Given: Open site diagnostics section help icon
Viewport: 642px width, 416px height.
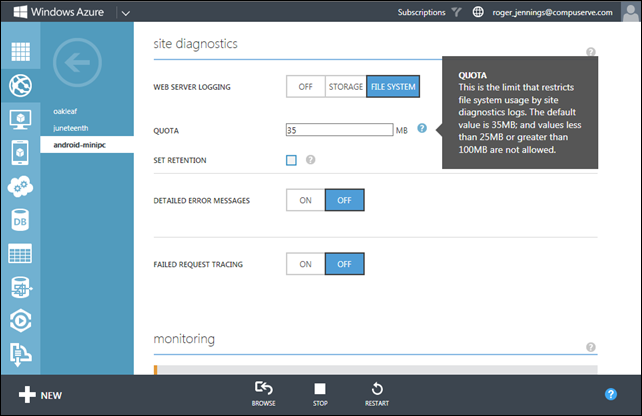Looking at the screenshot, I should pos(590,52).
